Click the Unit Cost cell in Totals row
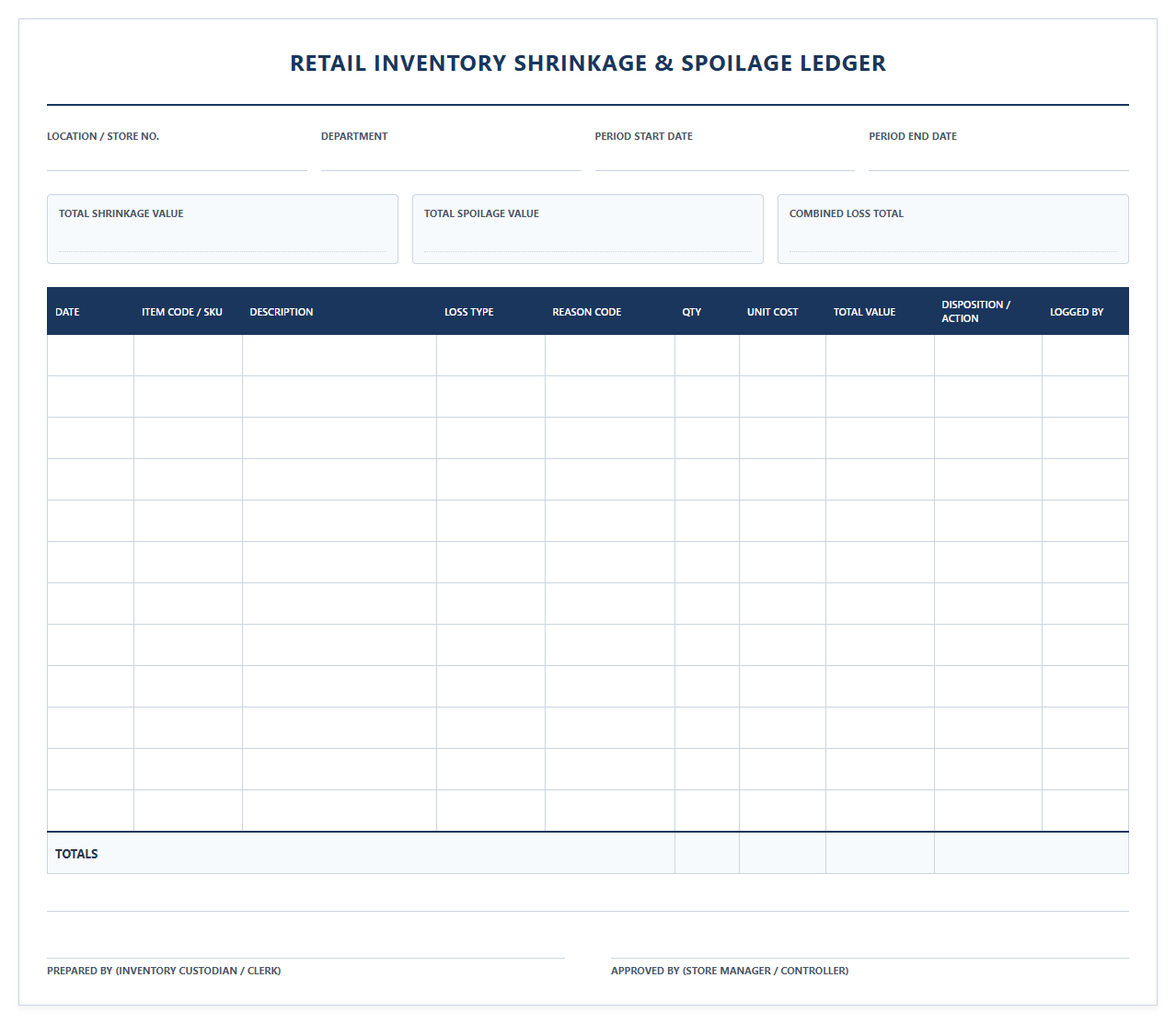This screenshot has height=1024, width=1176. tap(782, 853)
